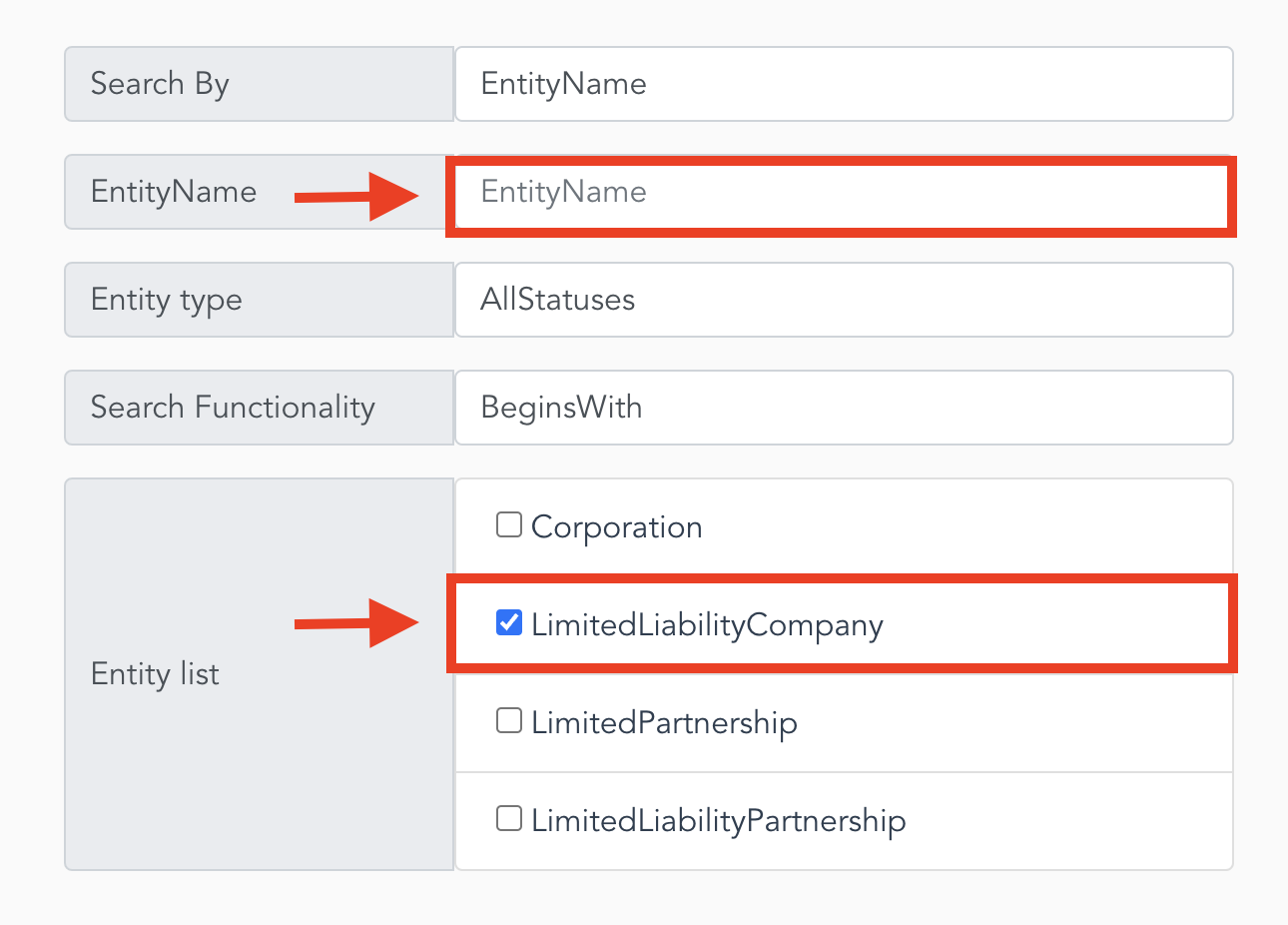
Task: Click the Entity type field label
Action: (x=167, y=300)
